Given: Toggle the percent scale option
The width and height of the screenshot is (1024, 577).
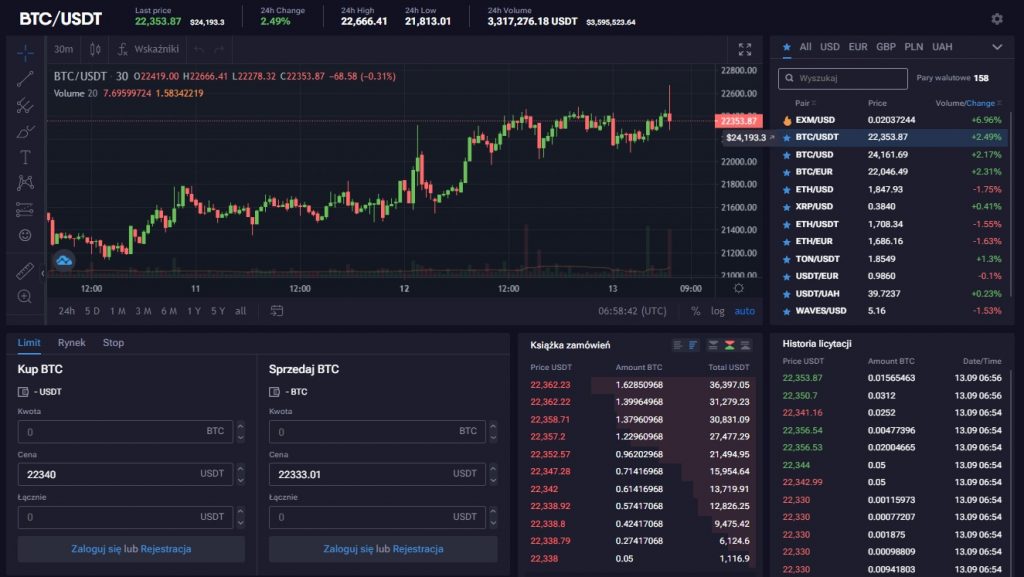Looking at the screenshot, I should click(x=696, y=311).
